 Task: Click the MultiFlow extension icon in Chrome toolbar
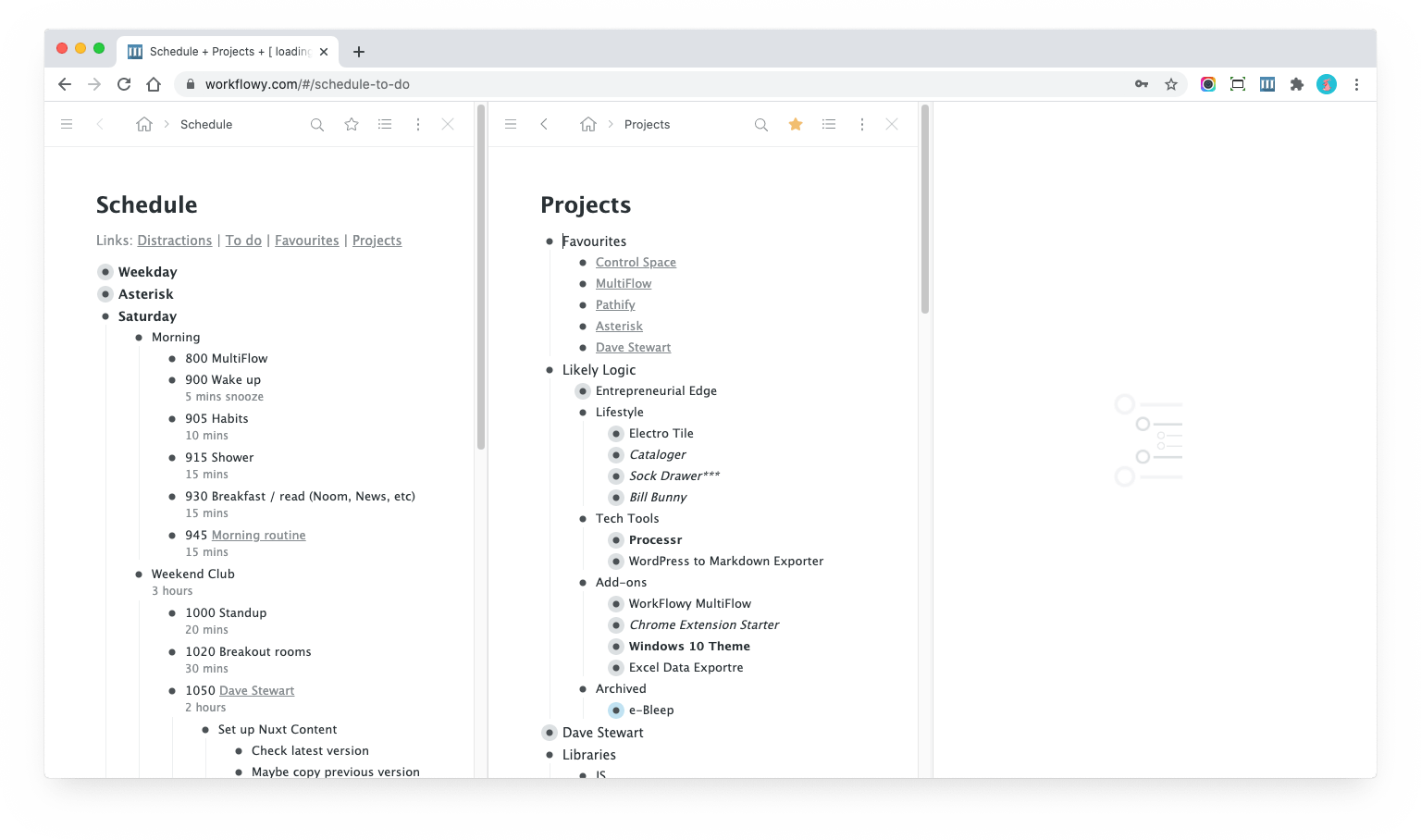1267,84
